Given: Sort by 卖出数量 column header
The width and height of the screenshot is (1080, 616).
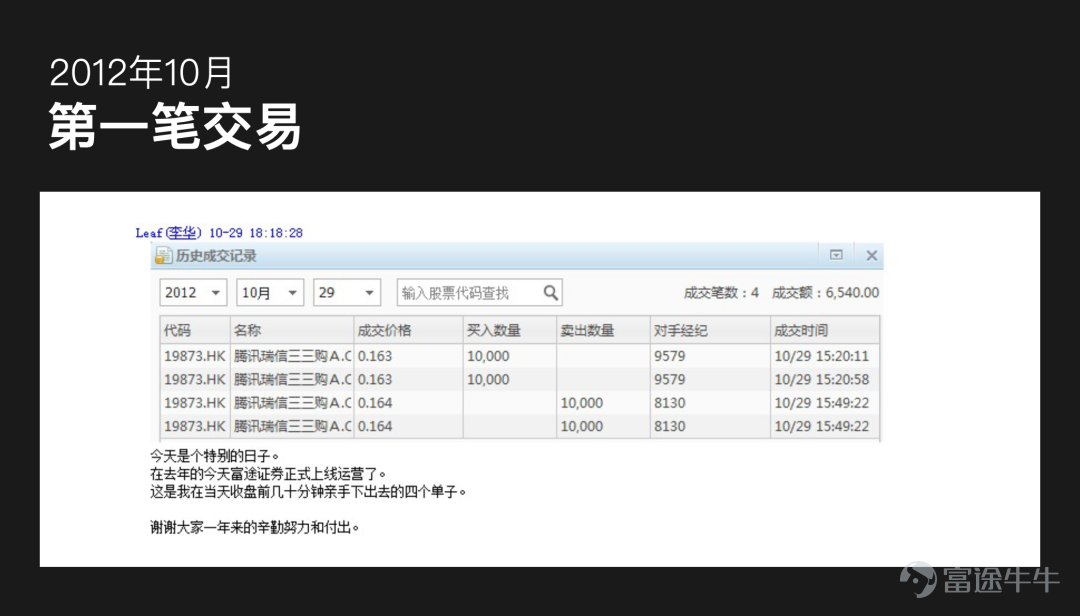Looking at the screenshot, I should click(603, 330).
